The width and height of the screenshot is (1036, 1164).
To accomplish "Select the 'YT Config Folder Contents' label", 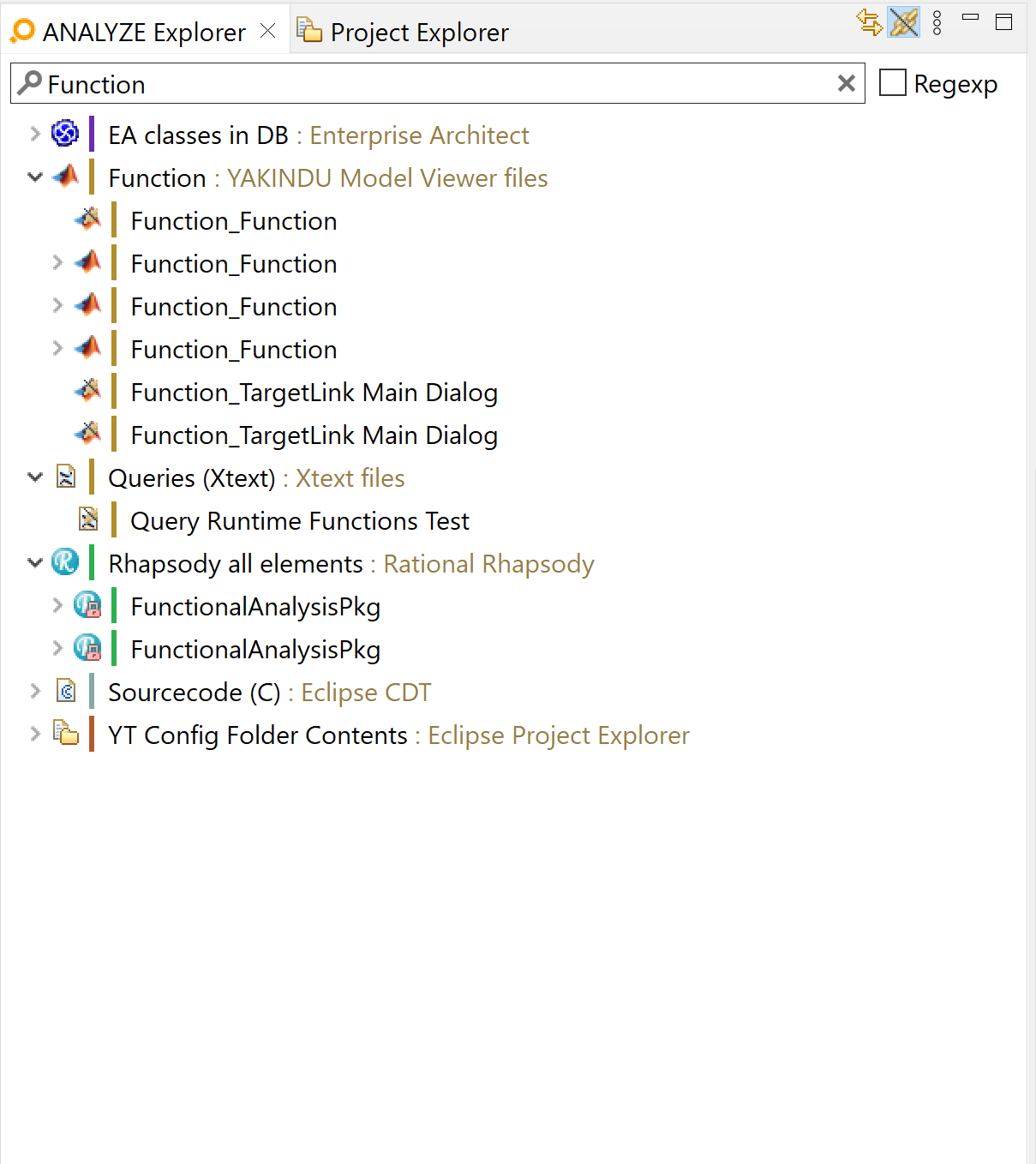I will tap(258, 735).
